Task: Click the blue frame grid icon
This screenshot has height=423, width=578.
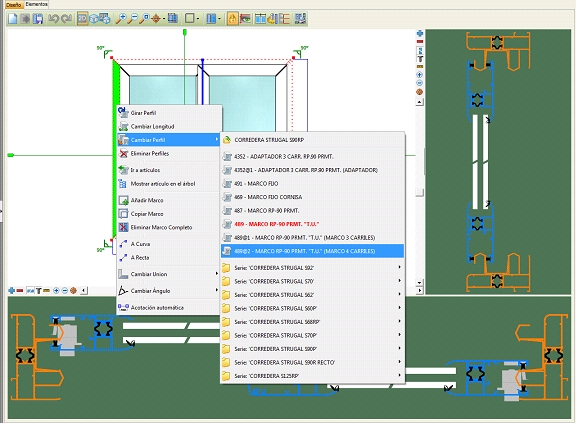Action: click(173, 18)
